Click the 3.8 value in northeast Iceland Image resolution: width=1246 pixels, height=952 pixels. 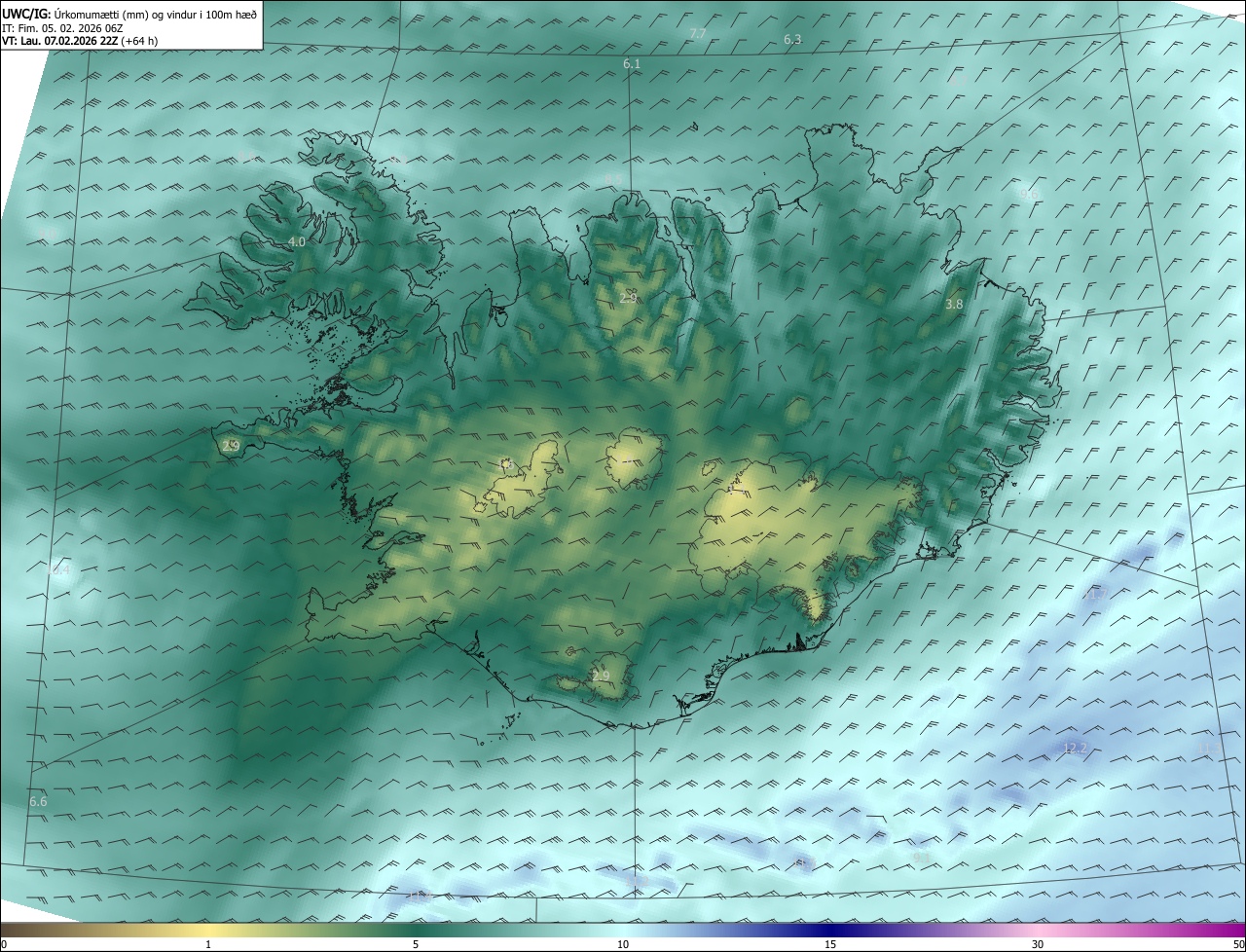click(954, 304)
